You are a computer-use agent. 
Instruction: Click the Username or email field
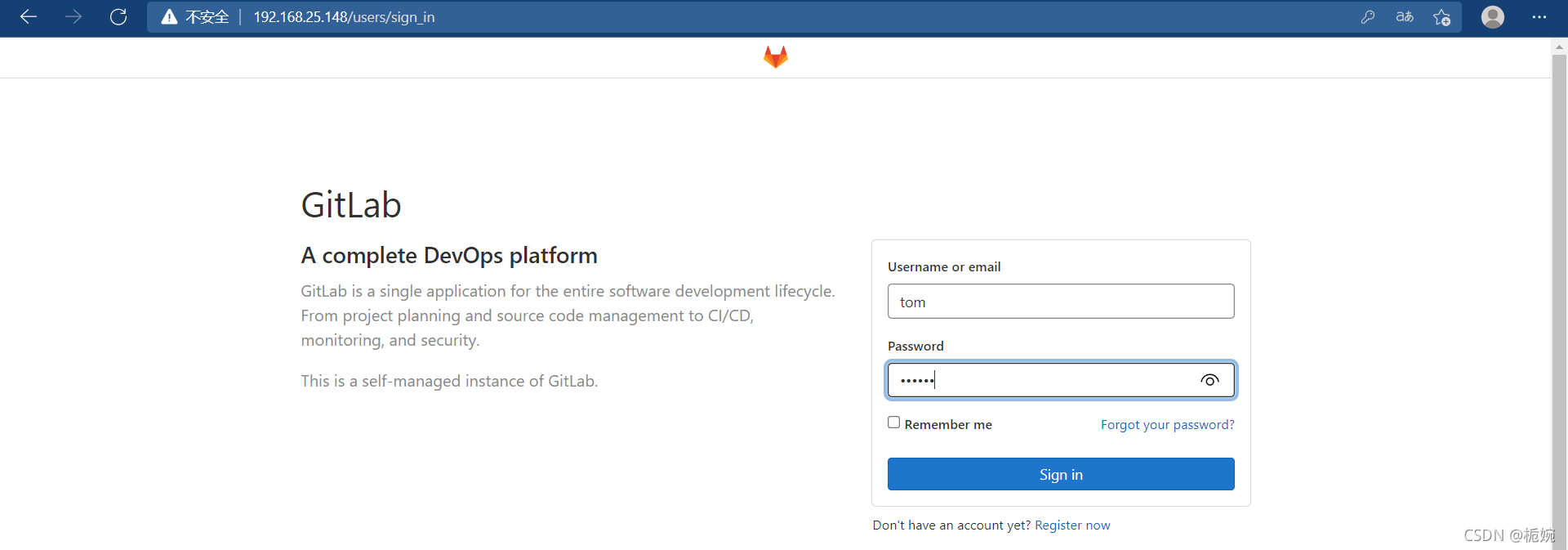(x=1061, y=302)
